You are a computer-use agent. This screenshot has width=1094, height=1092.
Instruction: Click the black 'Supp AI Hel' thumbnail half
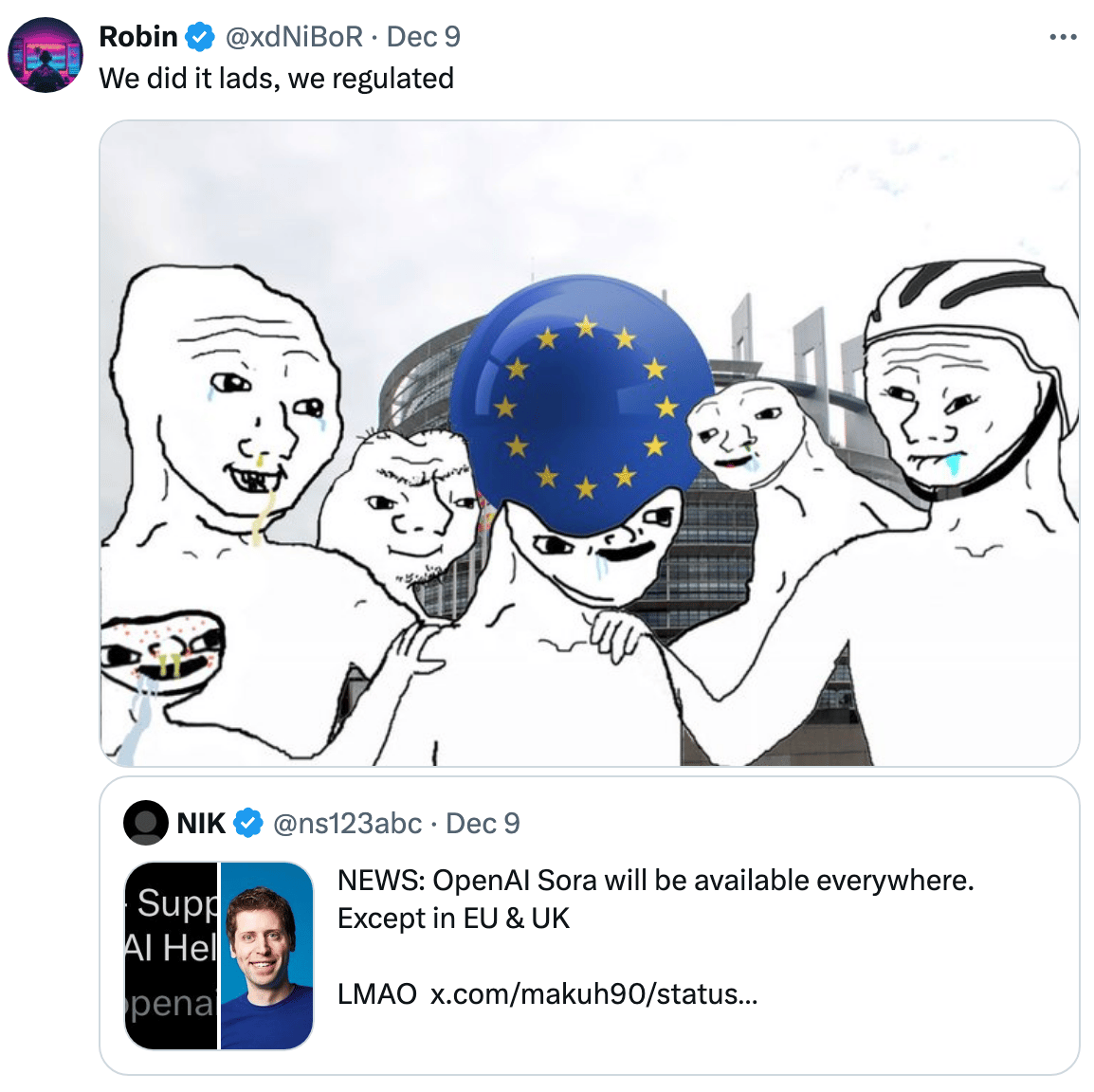[171, 955]
